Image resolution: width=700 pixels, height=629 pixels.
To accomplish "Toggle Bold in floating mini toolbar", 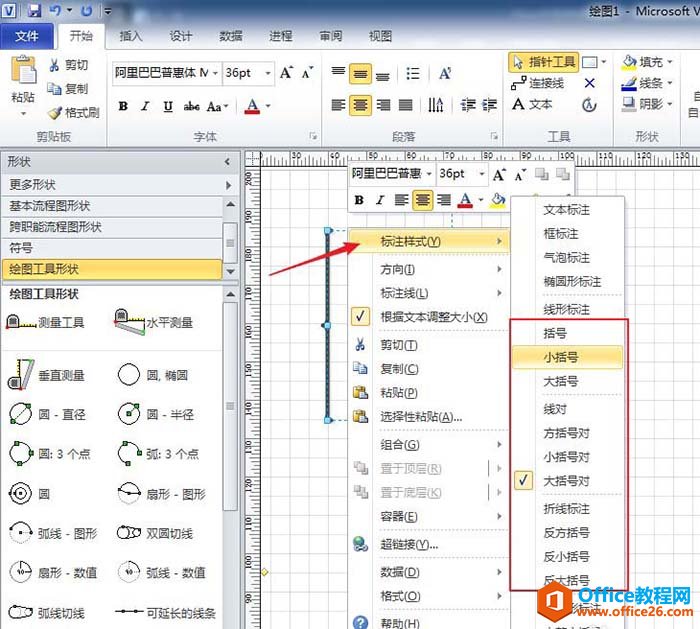I will pyautogui.click(x=359, y=200).
